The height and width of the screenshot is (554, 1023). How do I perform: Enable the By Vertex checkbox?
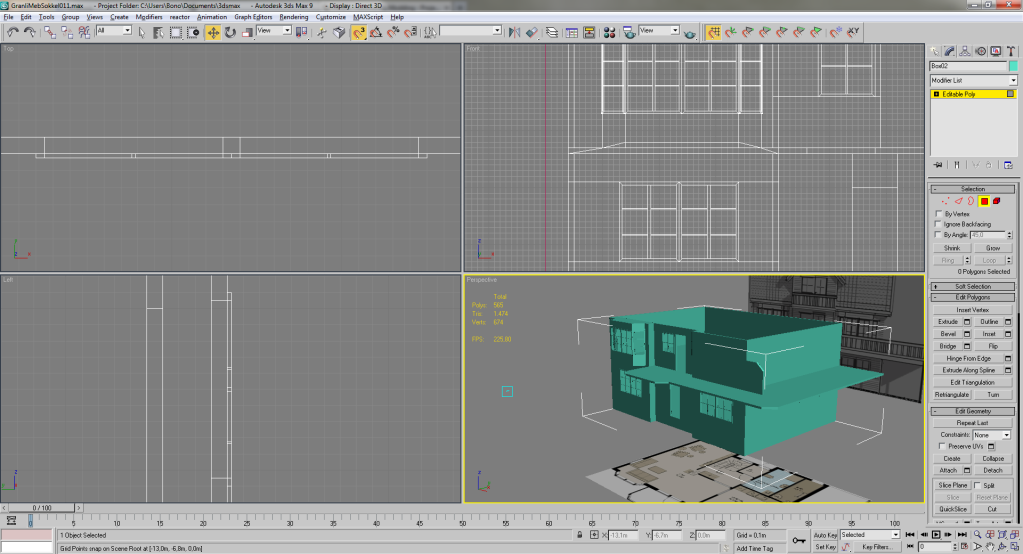[x=938, y=214]
